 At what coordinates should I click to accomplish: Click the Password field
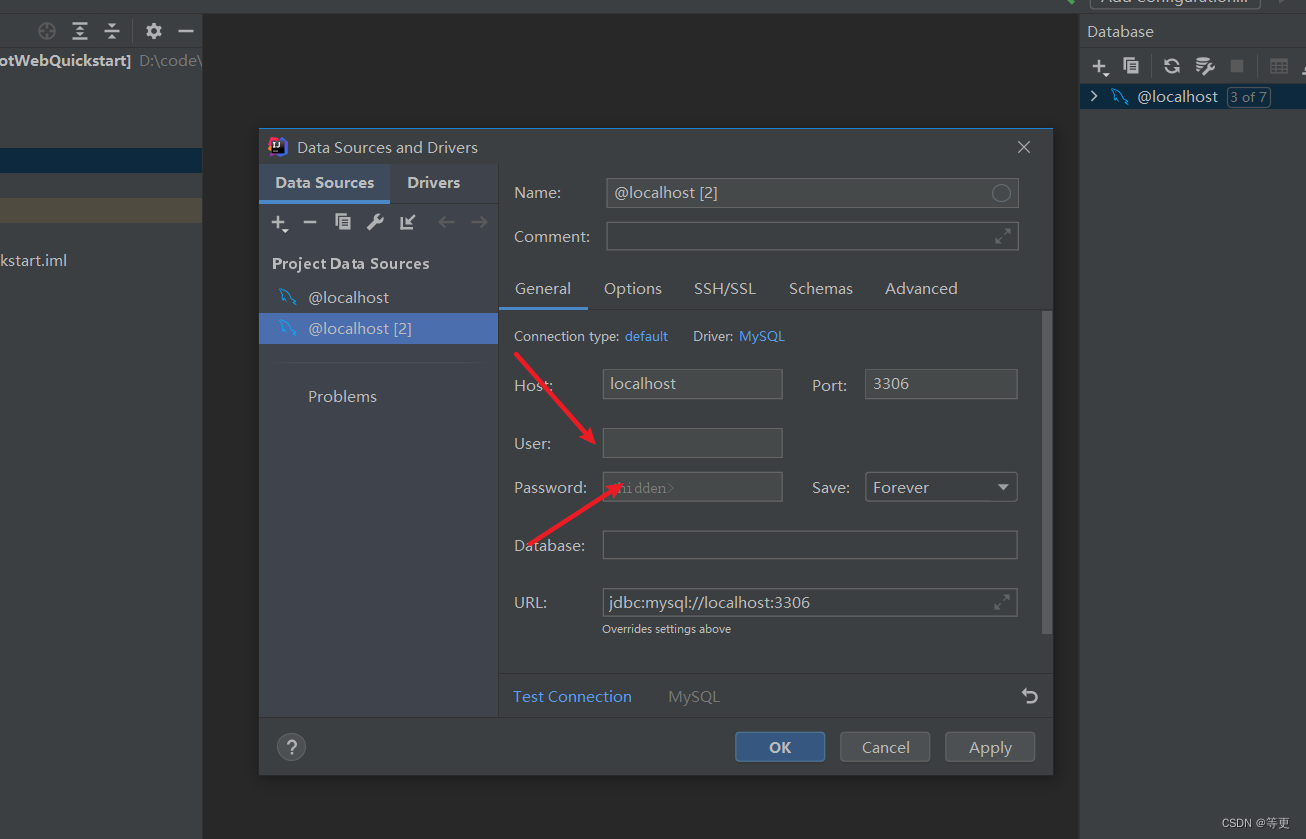692,487
